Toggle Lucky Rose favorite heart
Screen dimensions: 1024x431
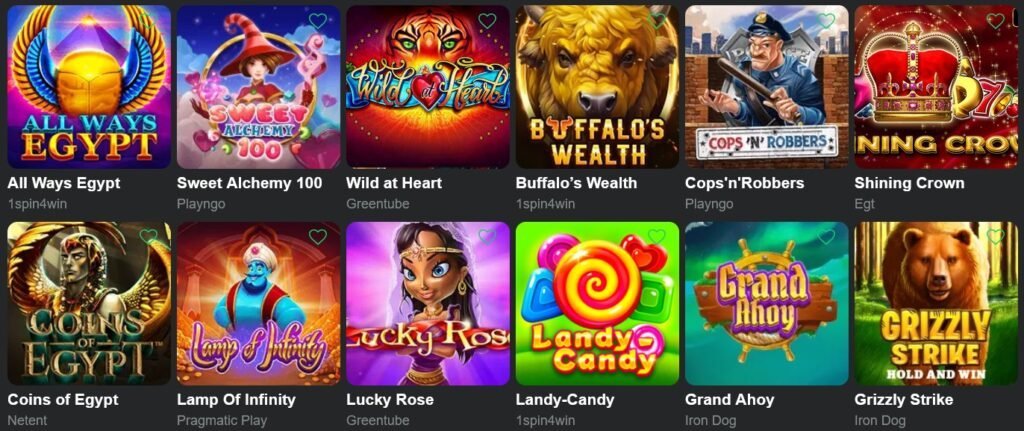tap(487, 236)
